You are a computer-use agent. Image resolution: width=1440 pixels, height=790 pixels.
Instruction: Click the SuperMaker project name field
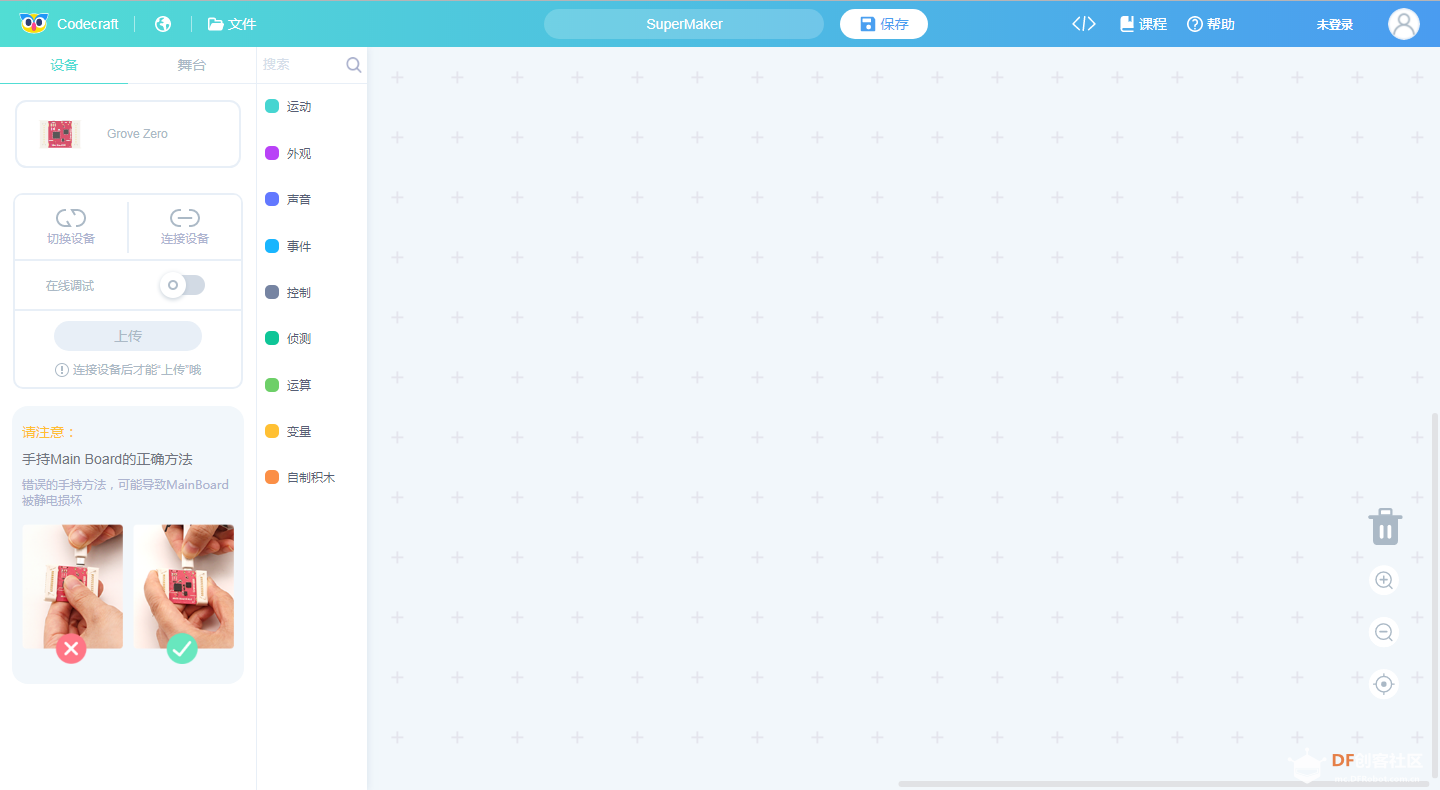pyautogui.click(x=684, y=24)
